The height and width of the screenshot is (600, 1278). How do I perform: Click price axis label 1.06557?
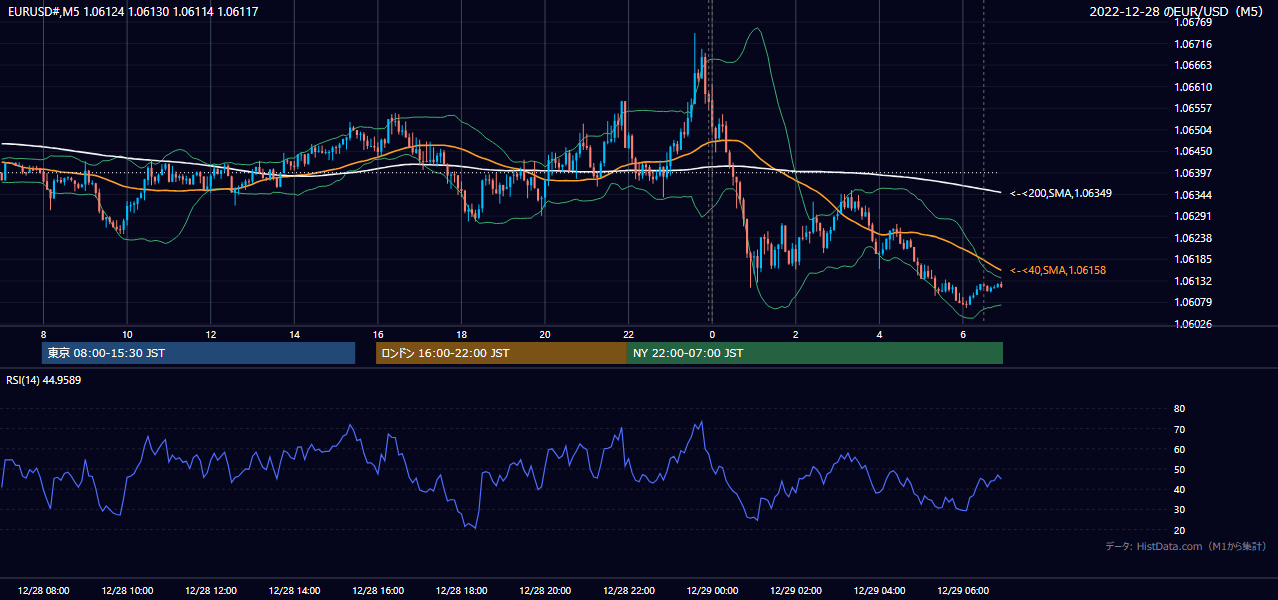coord(1194,108)
